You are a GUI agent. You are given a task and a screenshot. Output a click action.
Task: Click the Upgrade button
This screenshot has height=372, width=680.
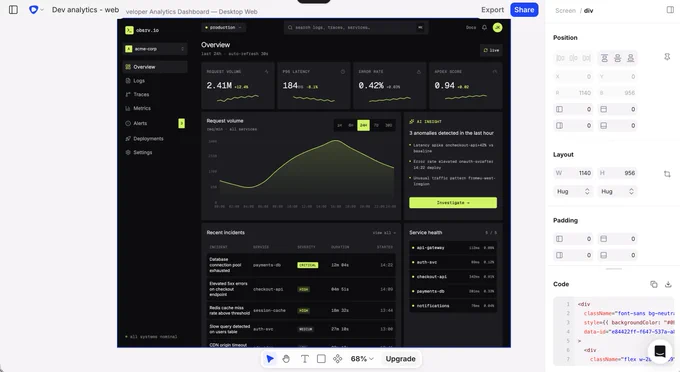point(400,359)
